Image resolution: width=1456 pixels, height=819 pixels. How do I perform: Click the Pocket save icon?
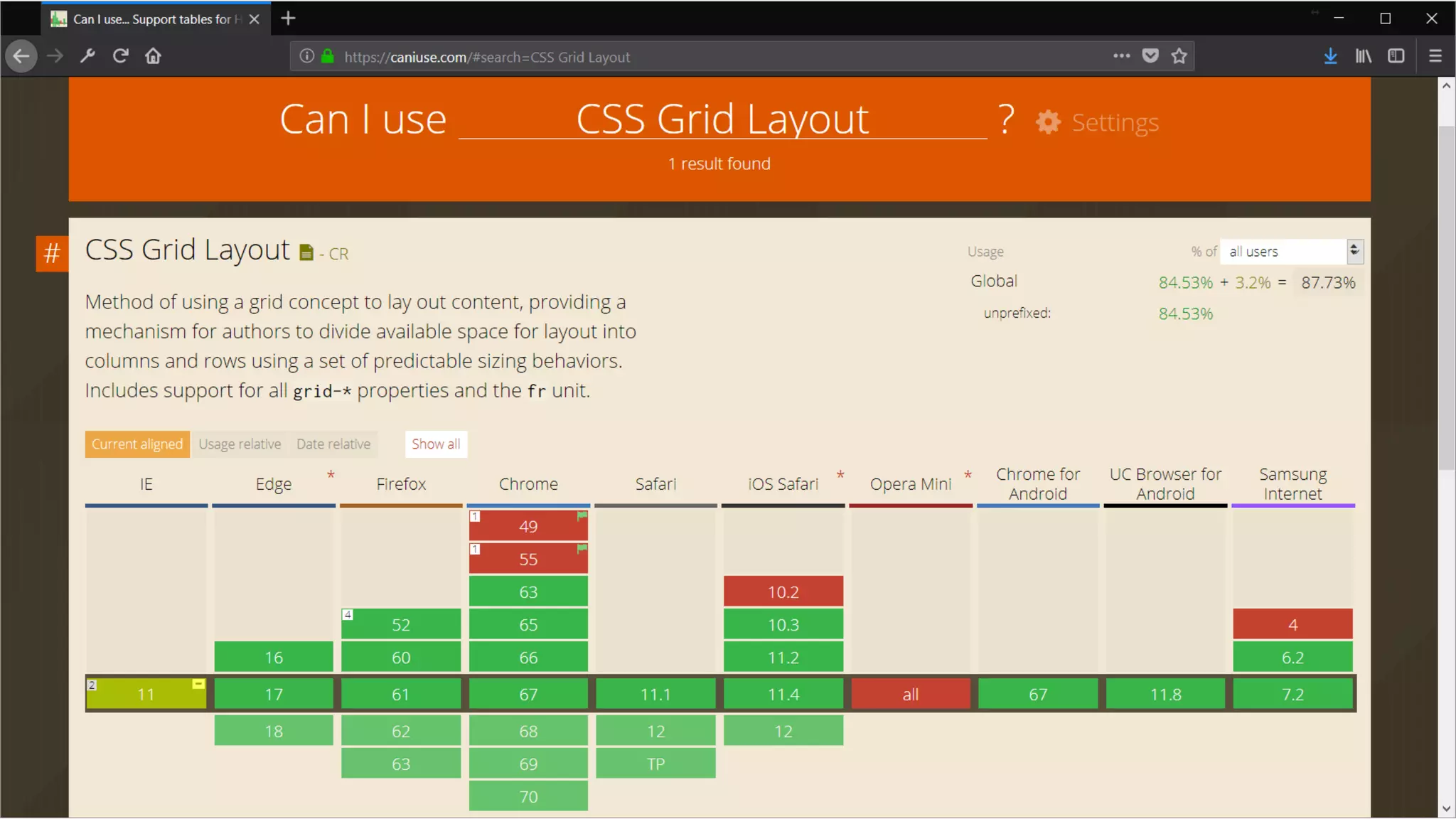1150,56
